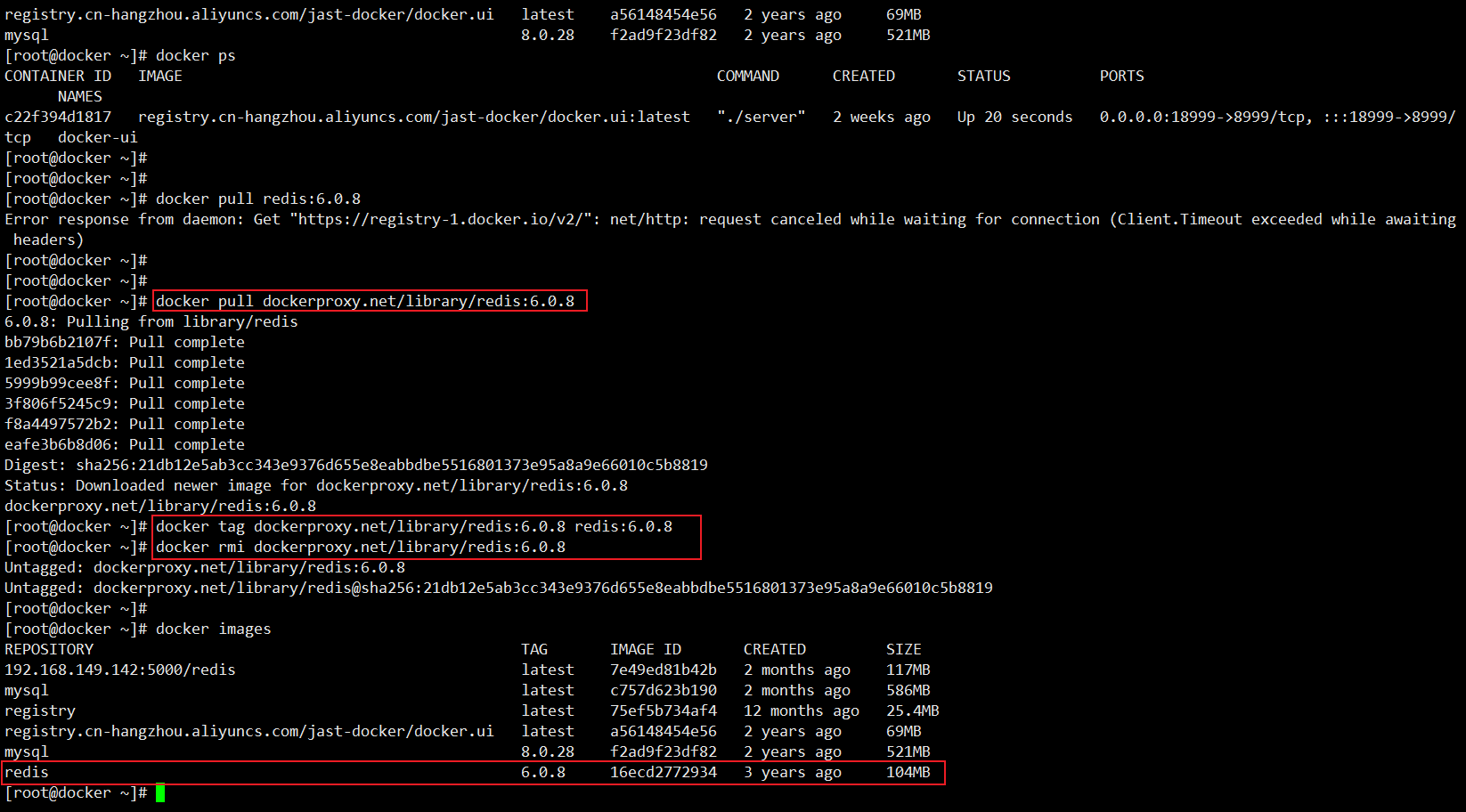This screenshot has width=1466, height=812.
Task: Click the 'docker pull redis:6.0.8' command
Action: pyautogui.click(x=258, y=199)
